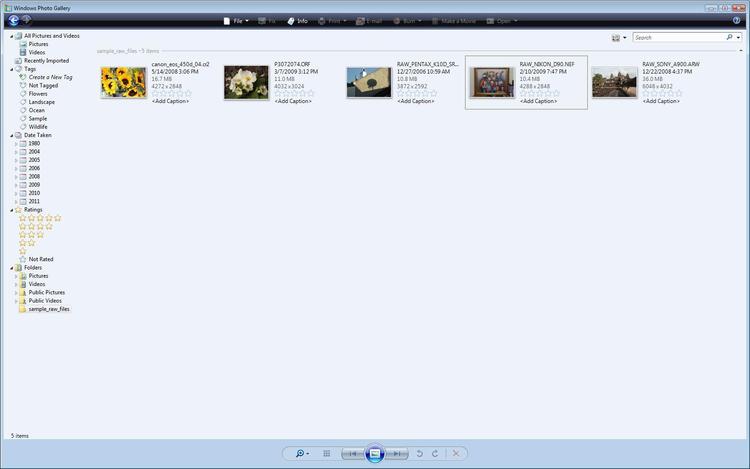The height and width of the screenshot is (469, 750).
Task: Select the sunflowers thumbnail
Action: (x=123, y=83)
